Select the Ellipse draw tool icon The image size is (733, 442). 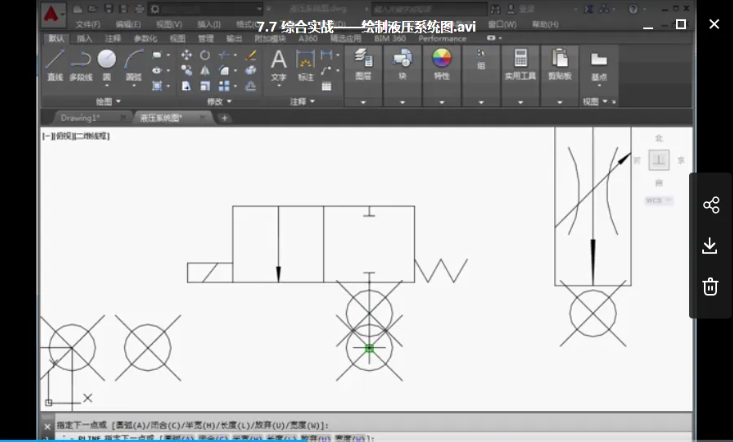point(157,71)
